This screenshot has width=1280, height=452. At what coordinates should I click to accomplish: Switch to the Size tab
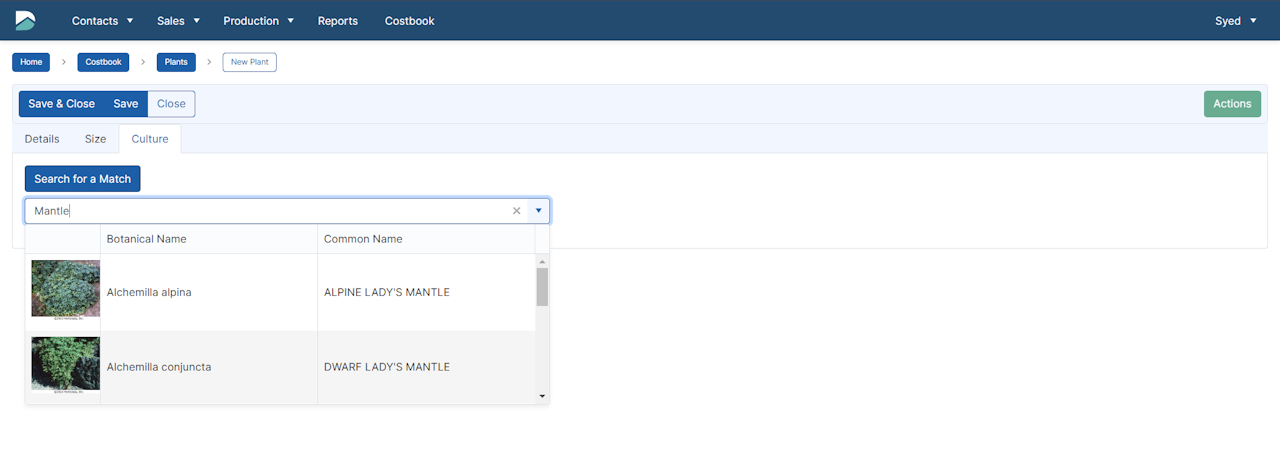(x=95, y=139)
